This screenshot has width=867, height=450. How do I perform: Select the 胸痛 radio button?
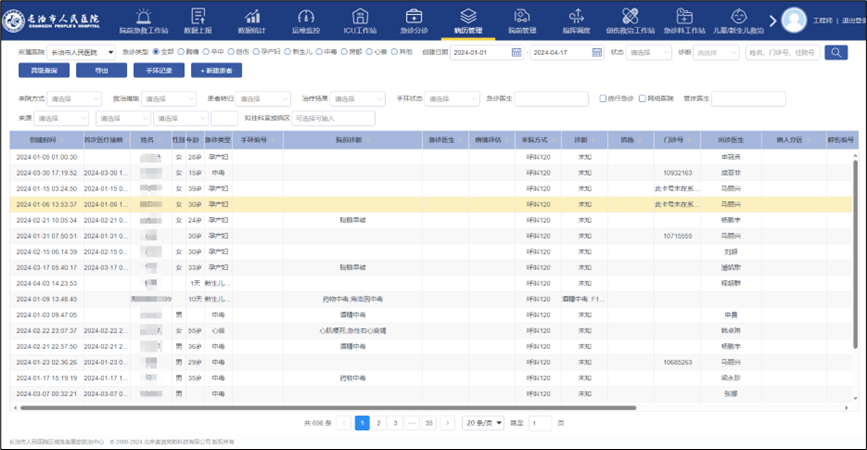pyautogui.click(x=181, y=52)
